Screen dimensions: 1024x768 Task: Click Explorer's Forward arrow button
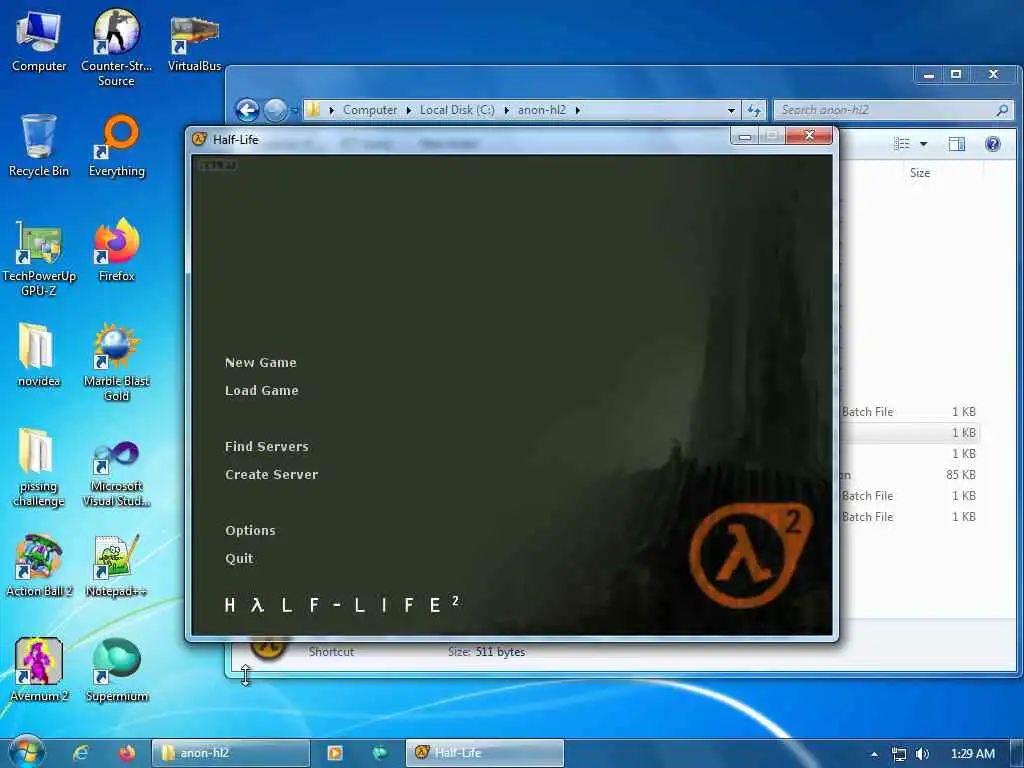(x=275, y=110)
